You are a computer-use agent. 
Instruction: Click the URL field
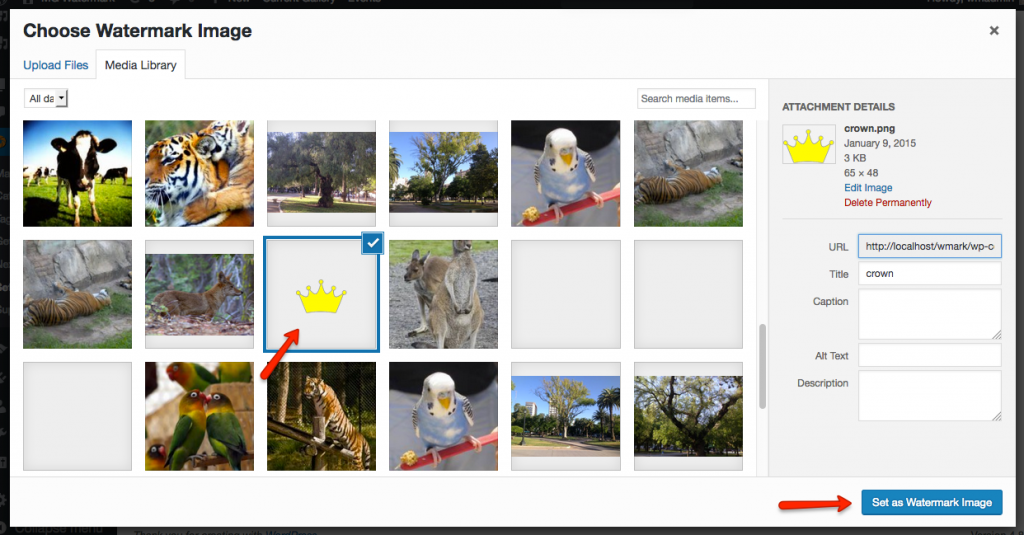point(929,246)
